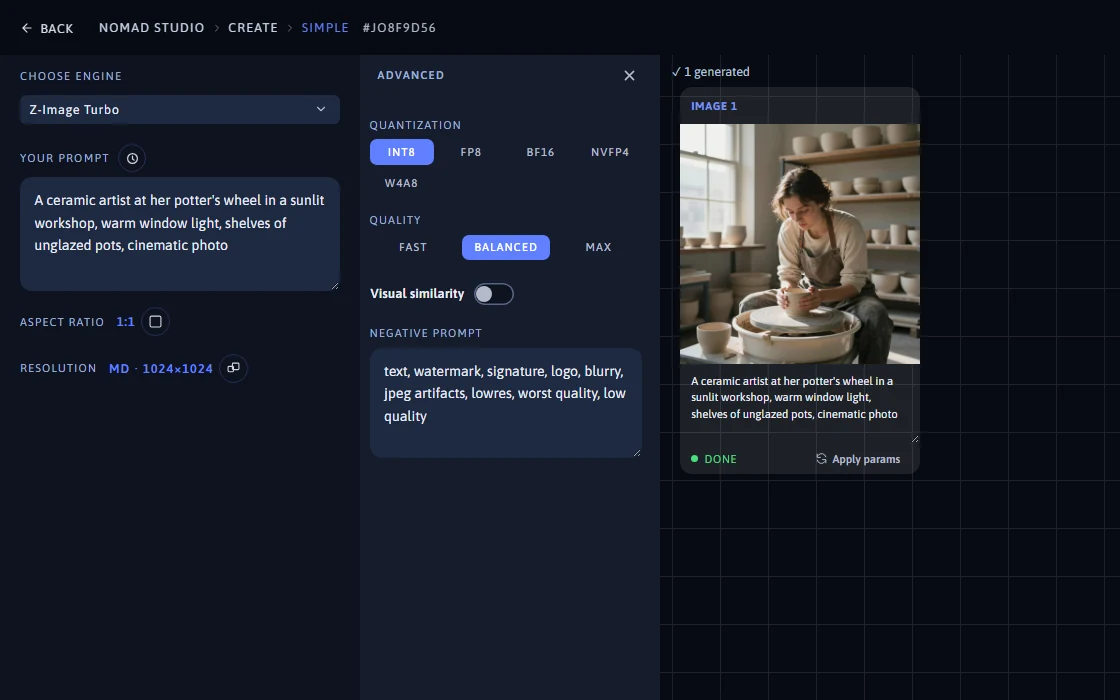The width and height of the screenshot is (1120, 700).
Task: Click the Apply params button
Action: (x=858, y=459)
